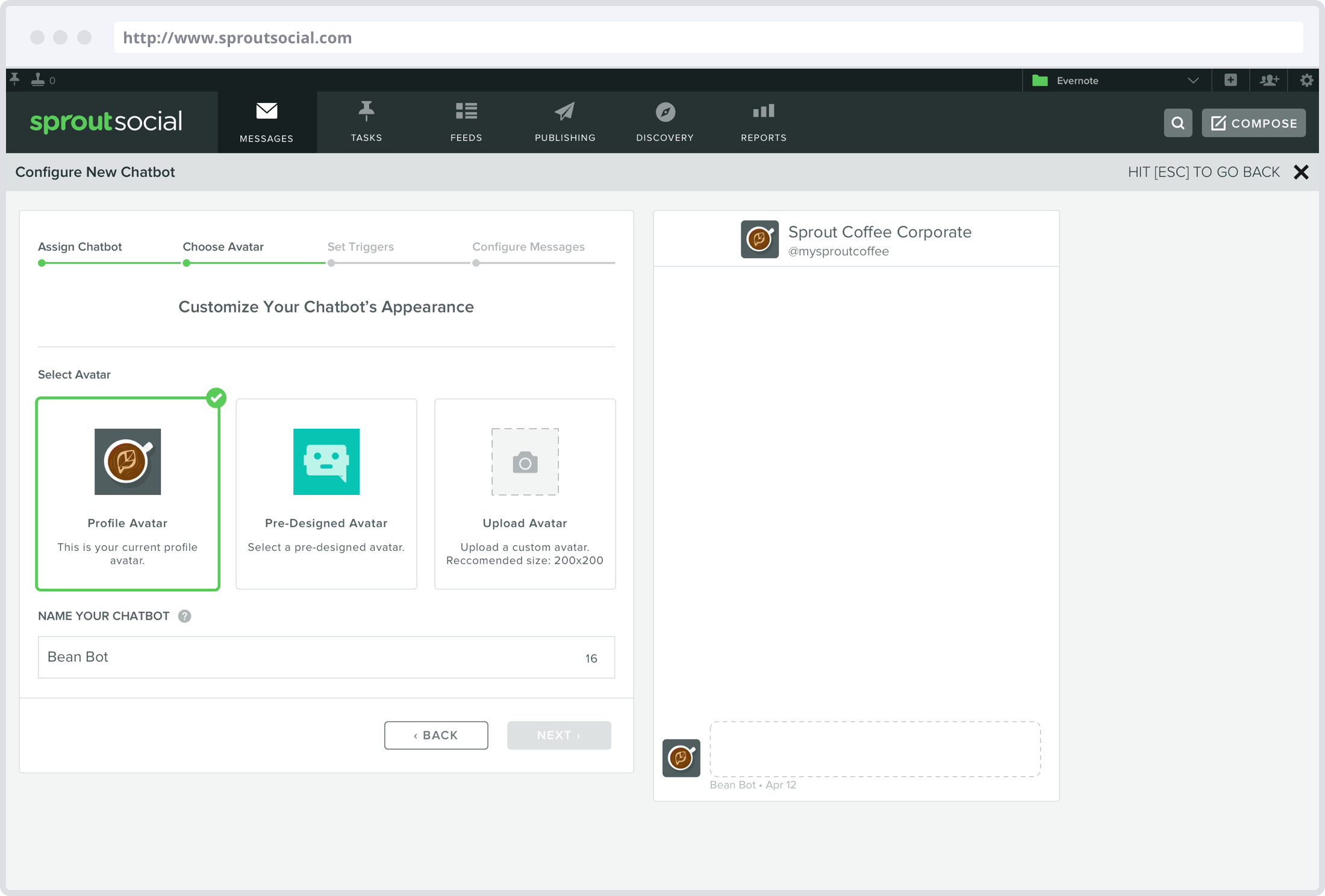Viewport: 1325px width, 896px height.
Task: Select the Upload Avatar option
Action: 525,494
